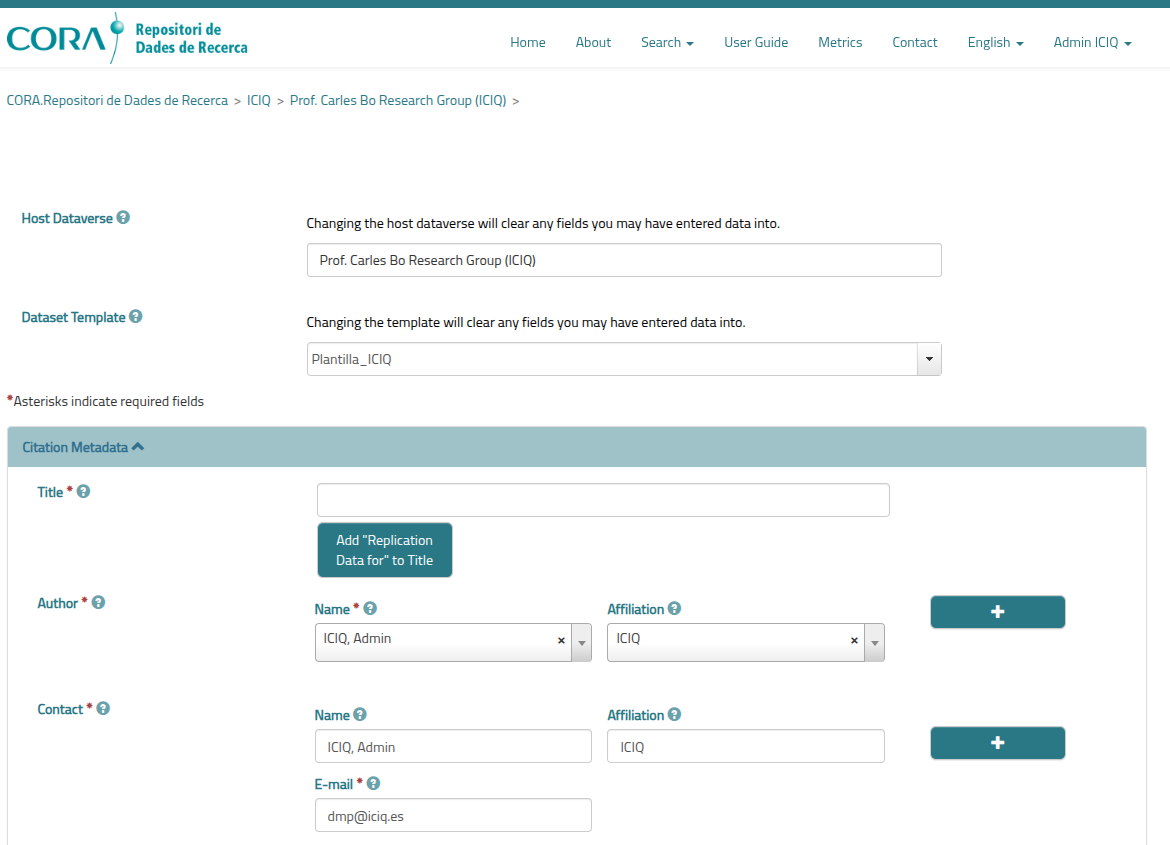1170x845 pixels.
Task: Open the Dataset Template dropdown
Action: 929,359
